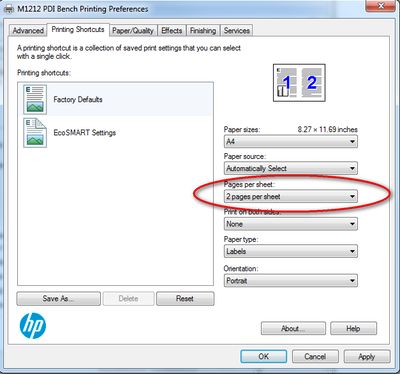Viewport: 400px width, 374px height.
Task: Change the Orientation Portrait dropdown
Action: (x=291, y=281)
